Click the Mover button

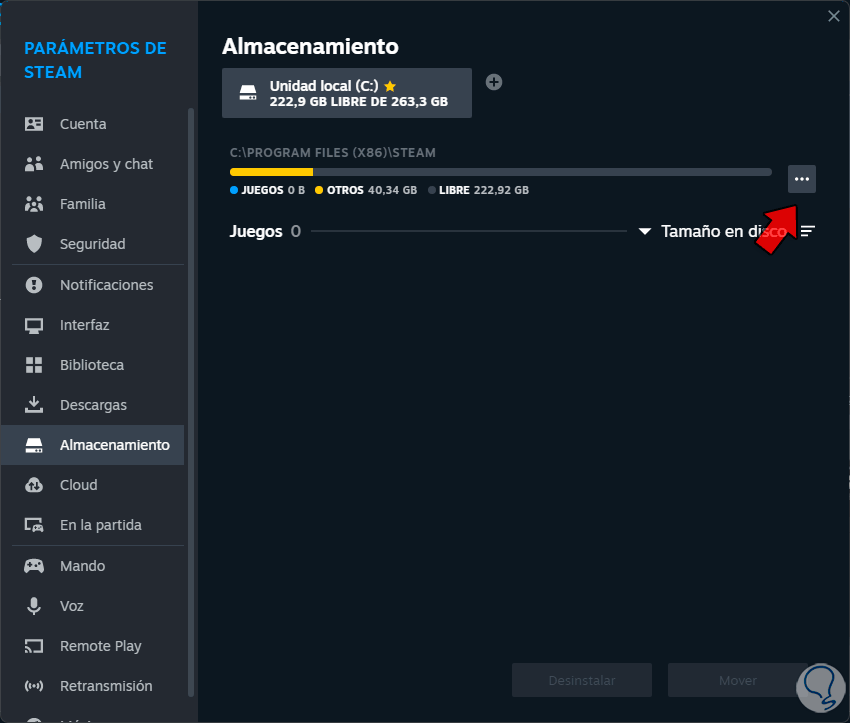click(737, 680)
